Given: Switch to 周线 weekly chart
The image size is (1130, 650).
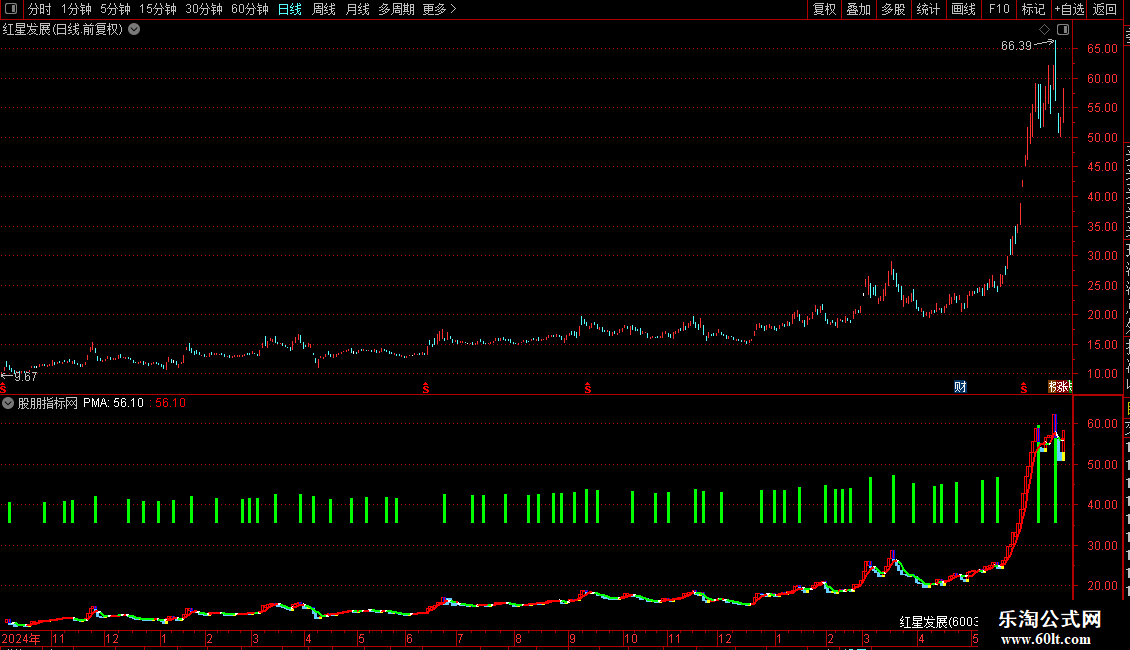Looking at the screenshot, I should (x=324, y=9).
